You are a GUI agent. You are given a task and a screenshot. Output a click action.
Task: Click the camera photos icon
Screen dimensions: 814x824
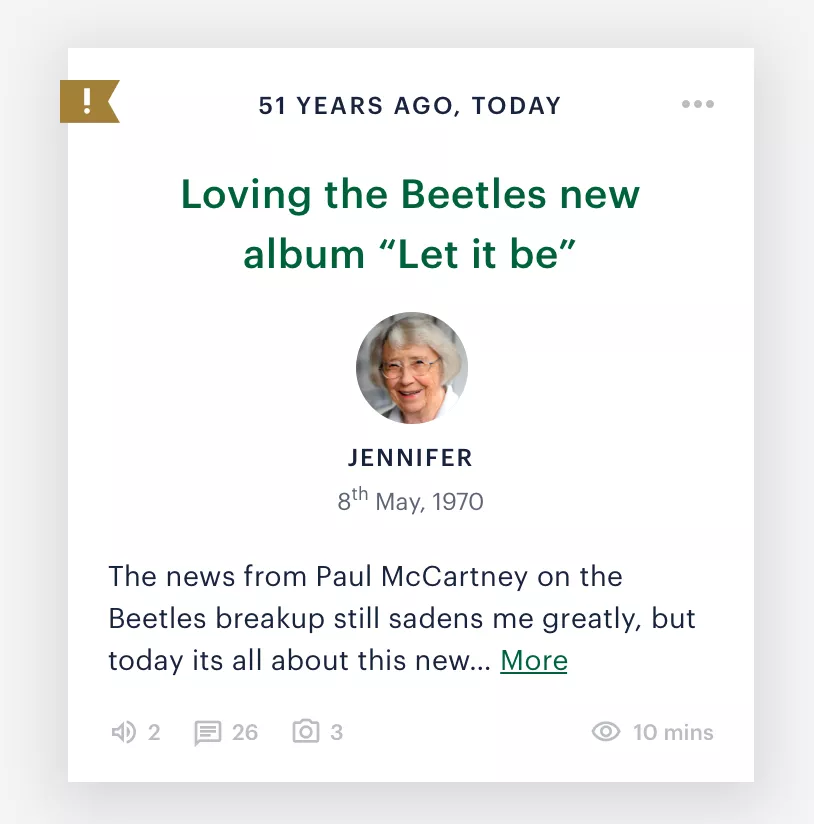pos(306,731)
